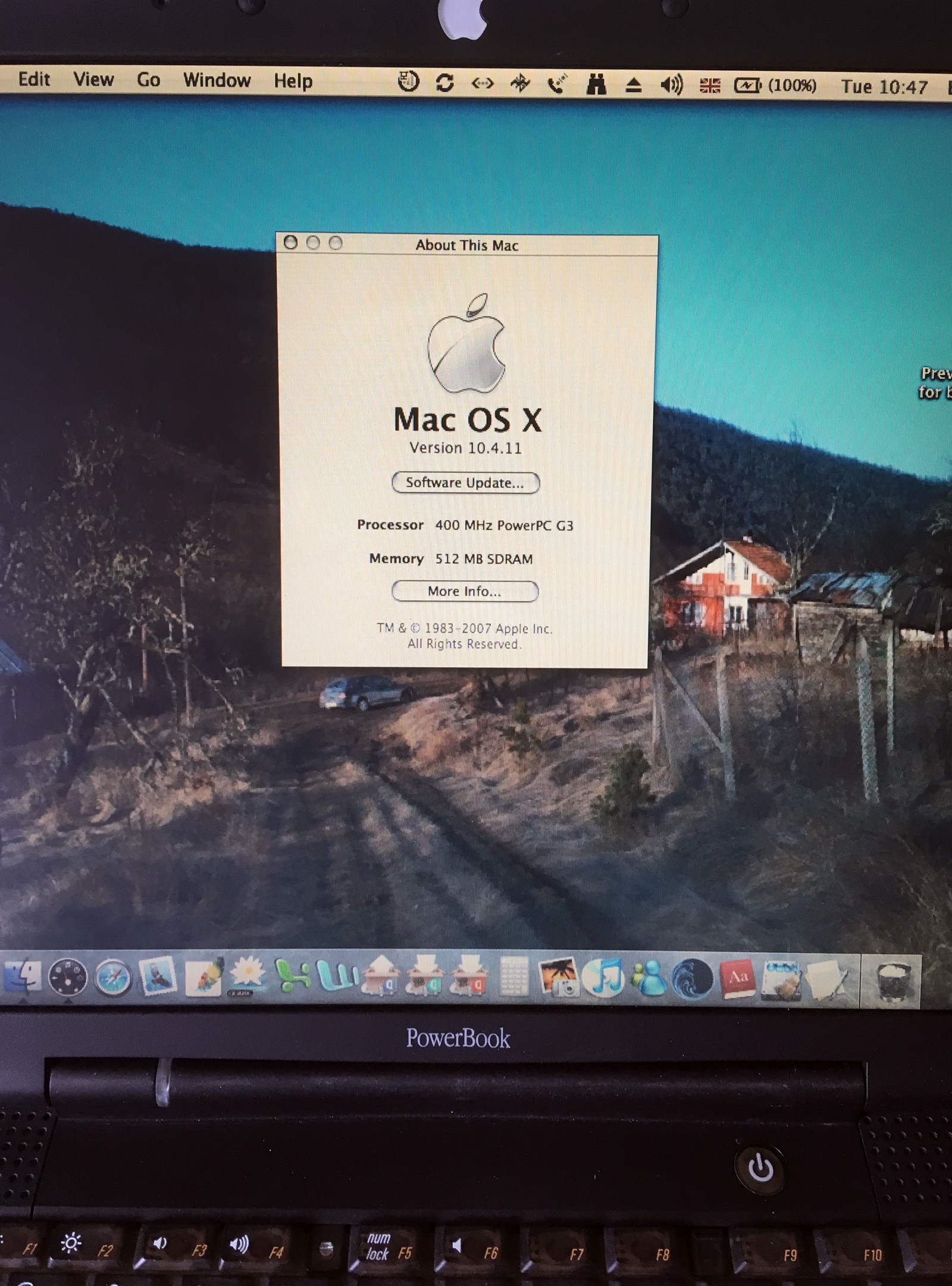This screenshot has width=952, height=1286.
Task: Open the gray grid keypad icon in Dock
Action: click(515, 978)
